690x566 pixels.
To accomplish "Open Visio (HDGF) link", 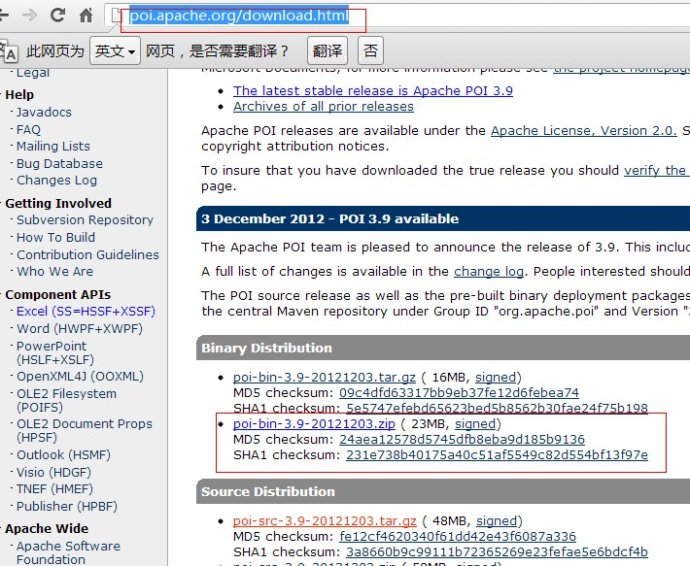I will point(54,473).
